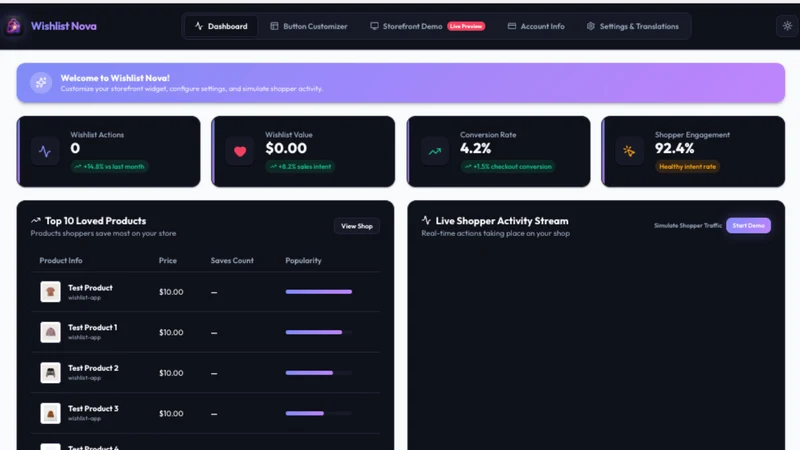Click the popularity bar for Test Product 3
Viewport: 800px width, 450px height.
pyautogui.click(x=319, y=413)
